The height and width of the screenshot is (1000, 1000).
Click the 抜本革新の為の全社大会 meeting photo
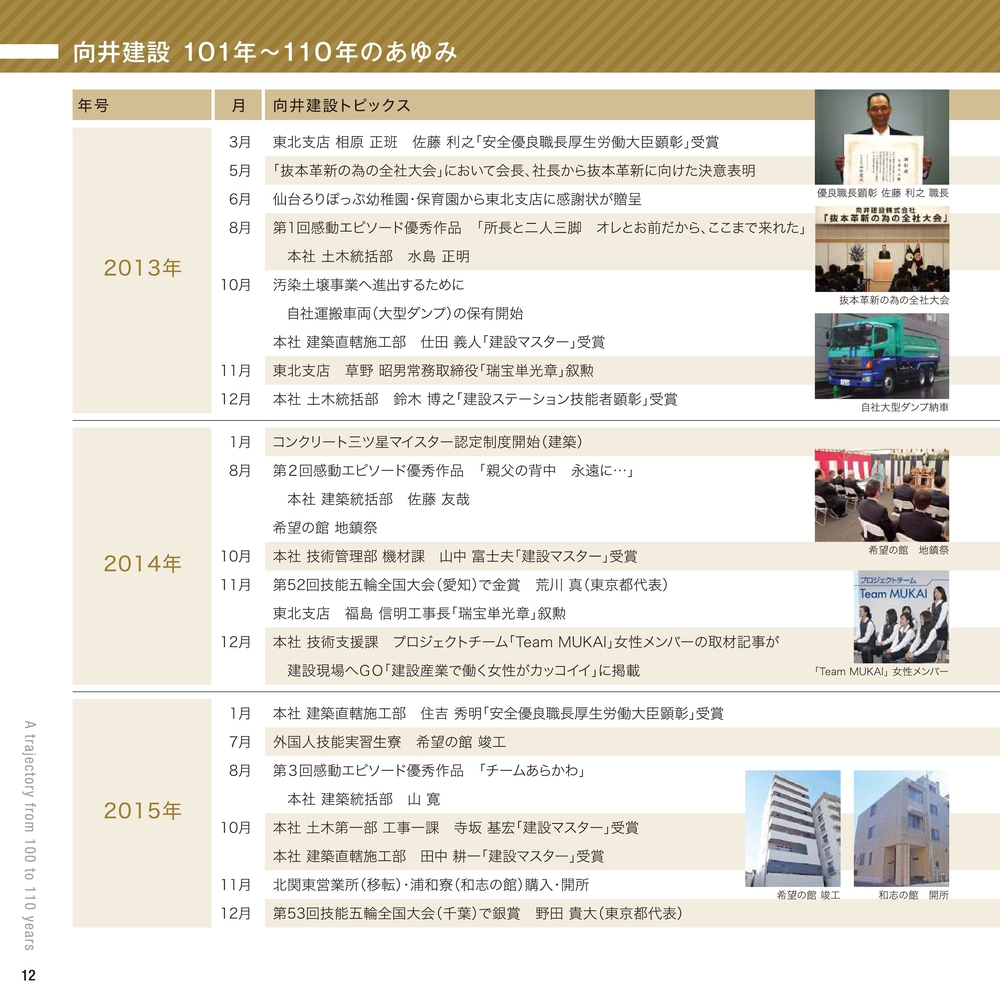click(x=881, y=249)
